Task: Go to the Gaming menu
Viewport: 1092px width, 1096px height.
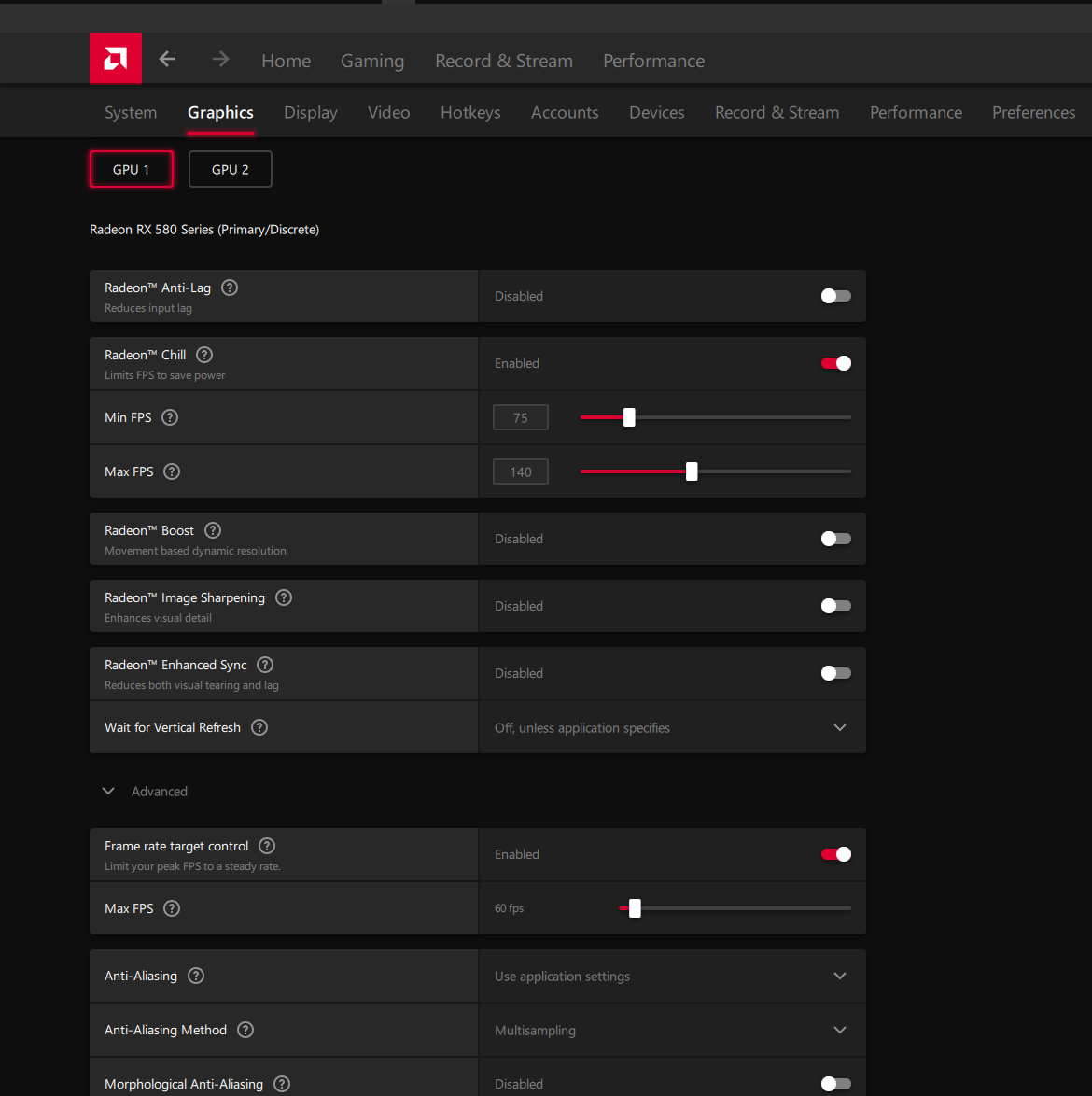Action: coord(372,61)
